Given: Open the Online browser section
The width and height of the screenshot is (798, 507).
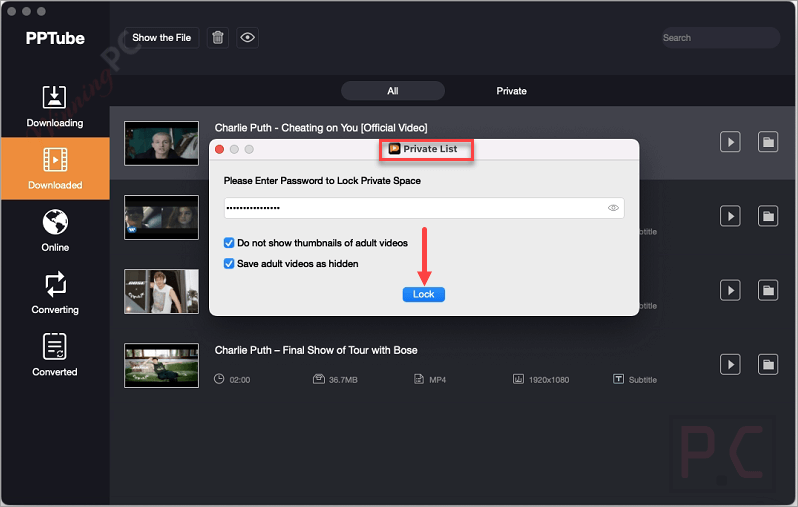Looking at the screenshot, I should (55, 231).
